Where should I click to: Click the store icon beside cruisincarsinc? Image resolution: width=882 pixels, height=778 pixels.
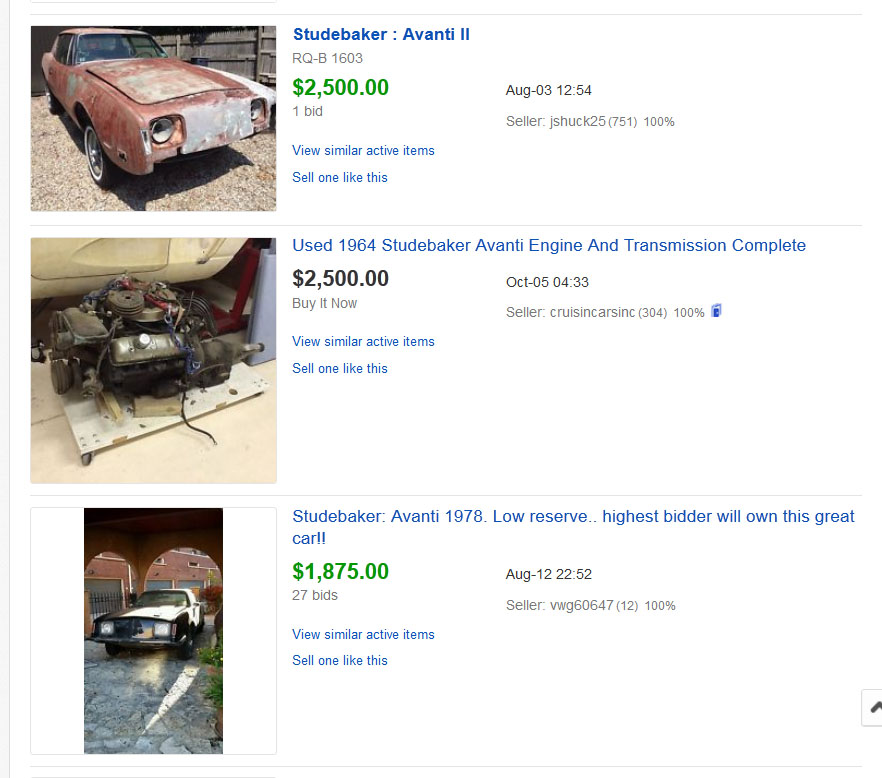point(716,311)
